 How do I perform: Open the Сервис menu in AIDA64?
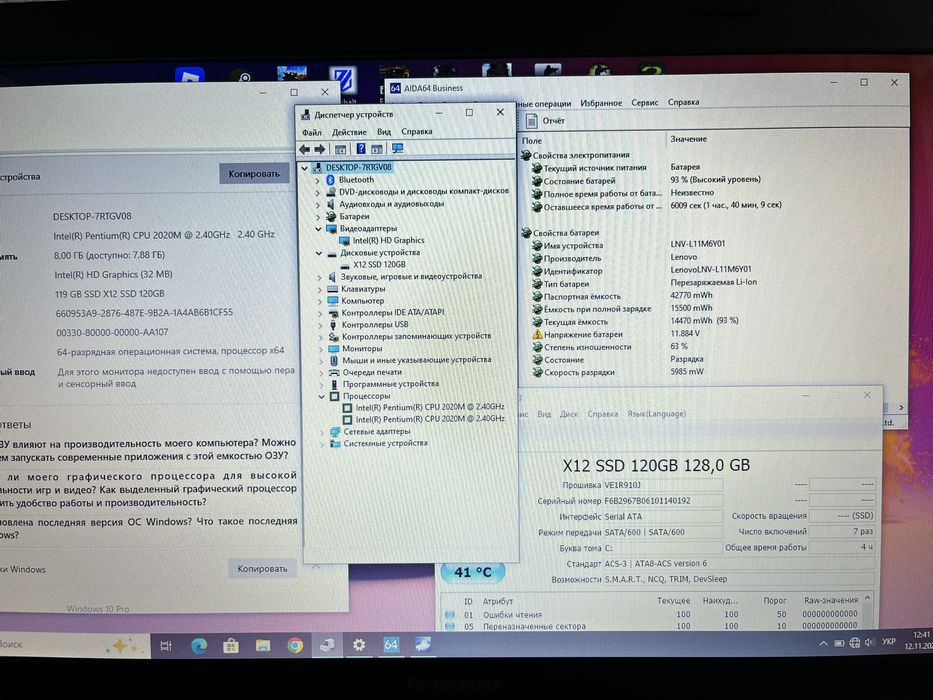[644, 102]
